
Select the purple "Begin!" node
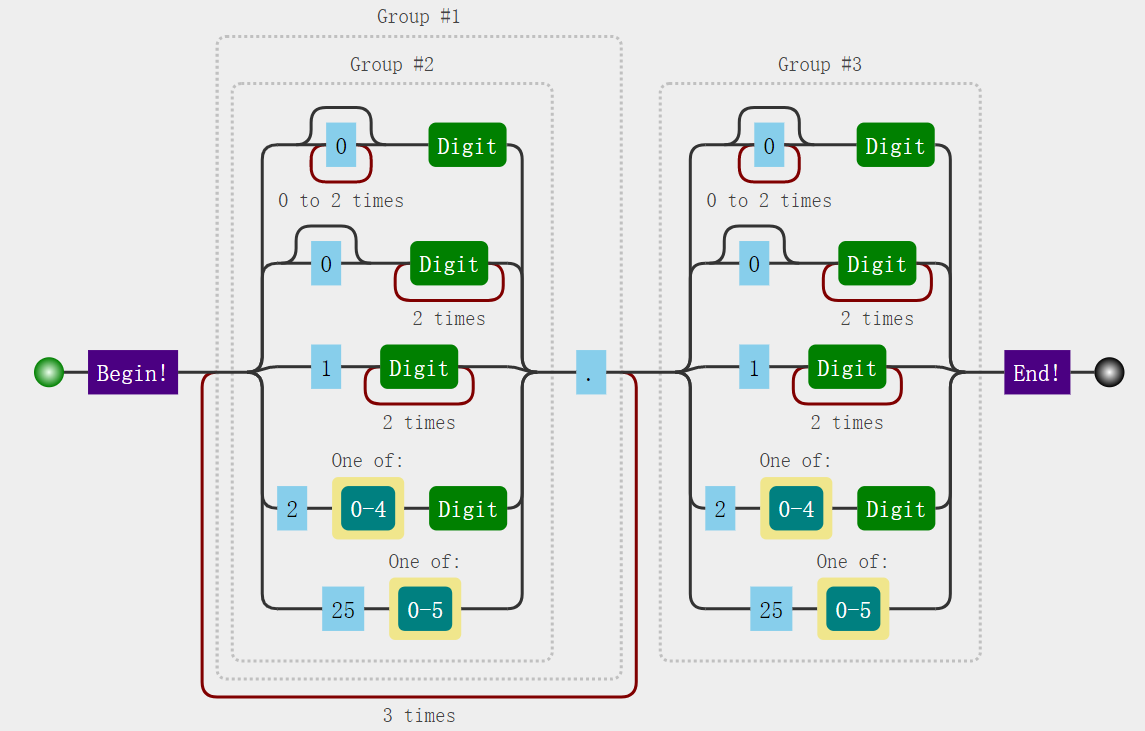pyautogui.click(x=133, y=373)
